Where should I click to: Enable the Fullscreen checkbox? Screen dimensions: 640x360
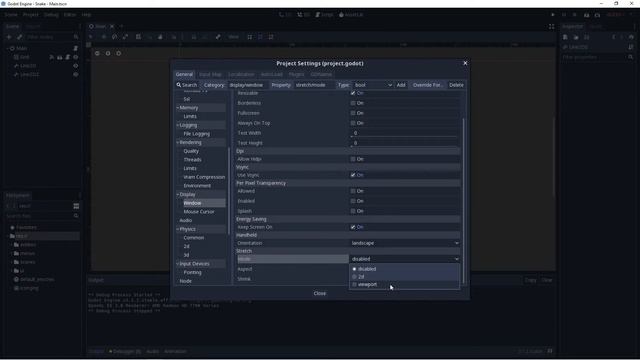tap(353, 113)
